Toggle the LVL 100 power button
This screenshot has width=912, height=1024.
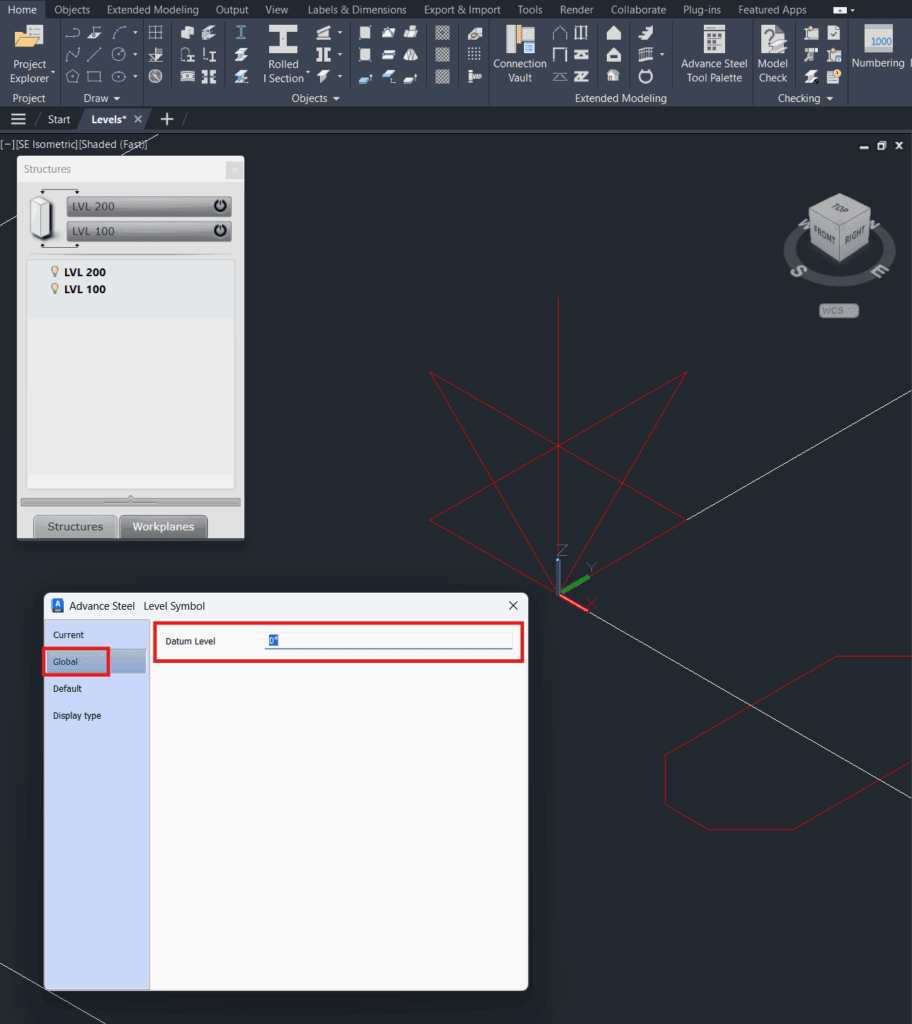220,231
